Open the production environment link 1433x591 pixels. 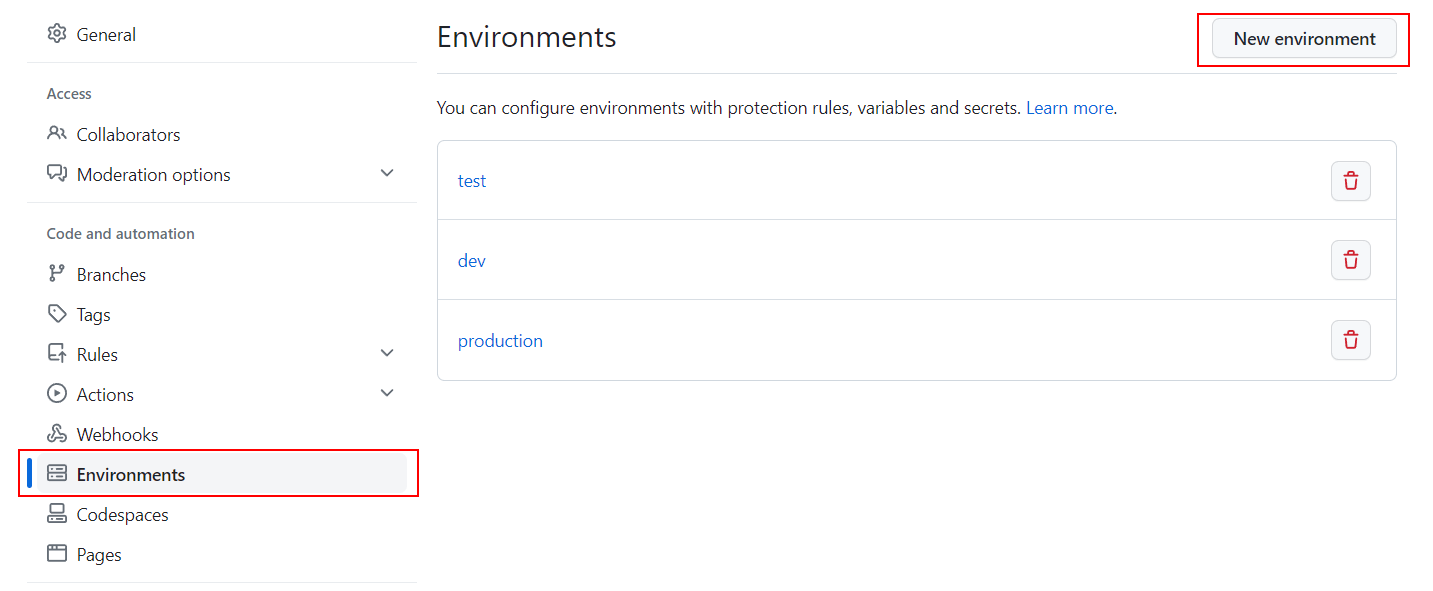(x=500, y=341)
